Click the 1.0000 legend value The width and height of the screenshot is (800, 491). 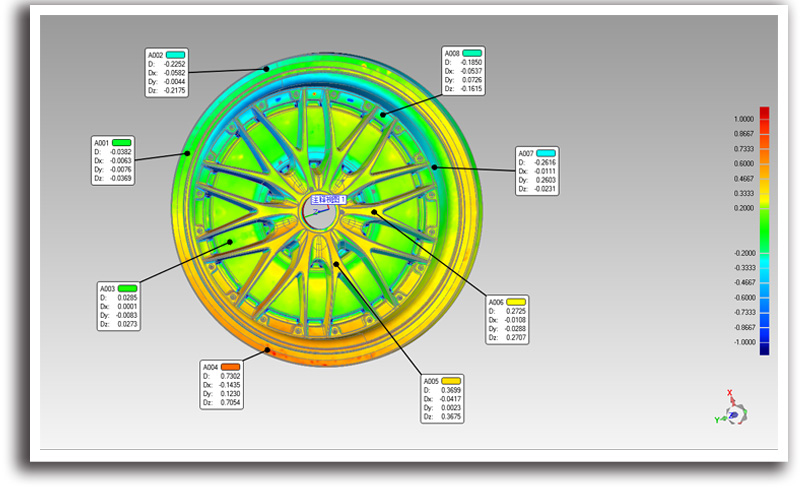click(x=743, y=119)
